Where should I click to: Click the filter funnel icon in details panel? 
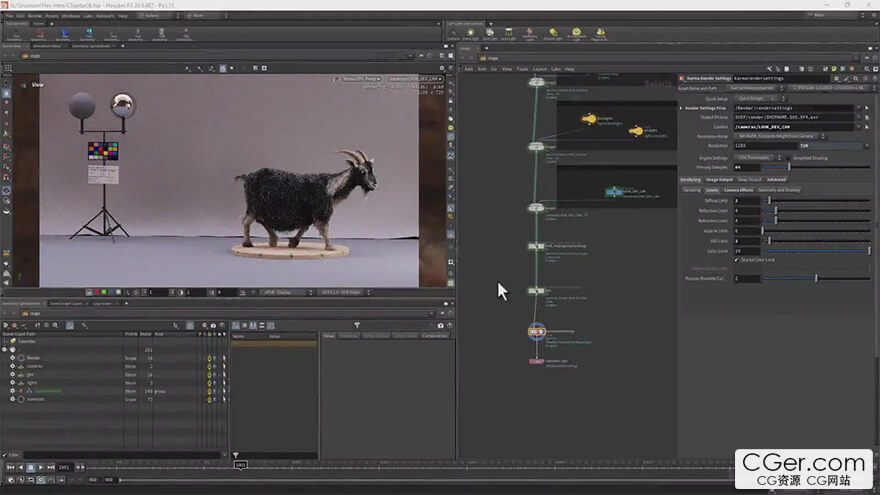[x=356, y=325]
